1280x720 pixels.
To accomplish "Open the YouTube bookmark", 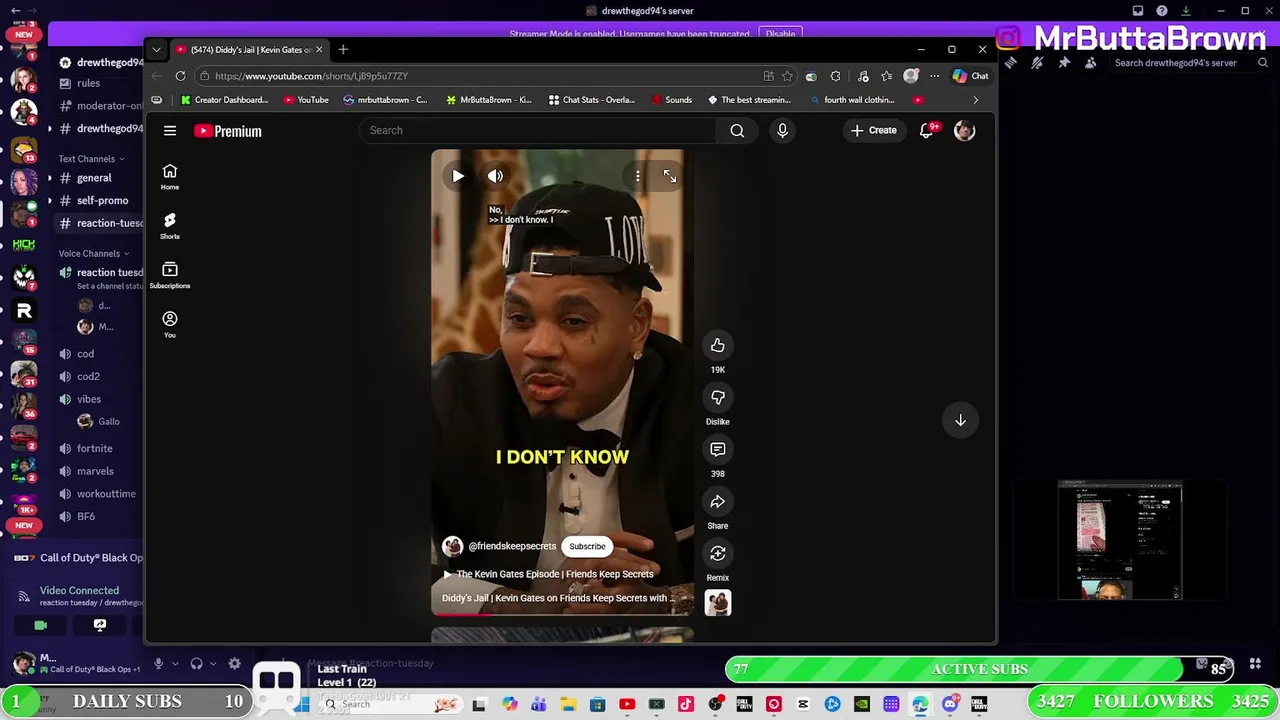I will coord(306,100).
